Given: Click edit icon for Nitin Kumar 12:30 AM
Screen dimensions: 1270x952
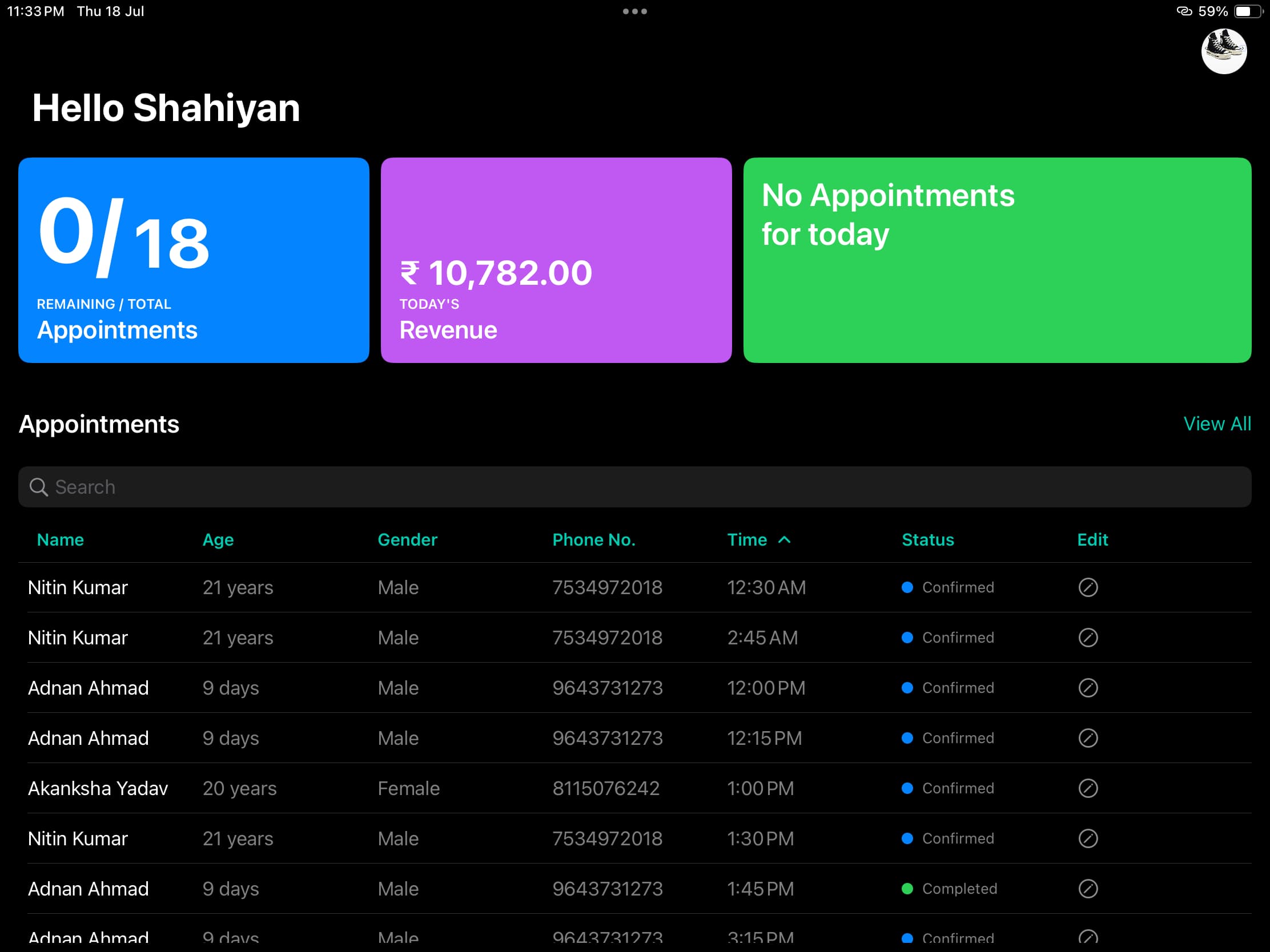Looking at the screenshot, I should pos(1087,587).
